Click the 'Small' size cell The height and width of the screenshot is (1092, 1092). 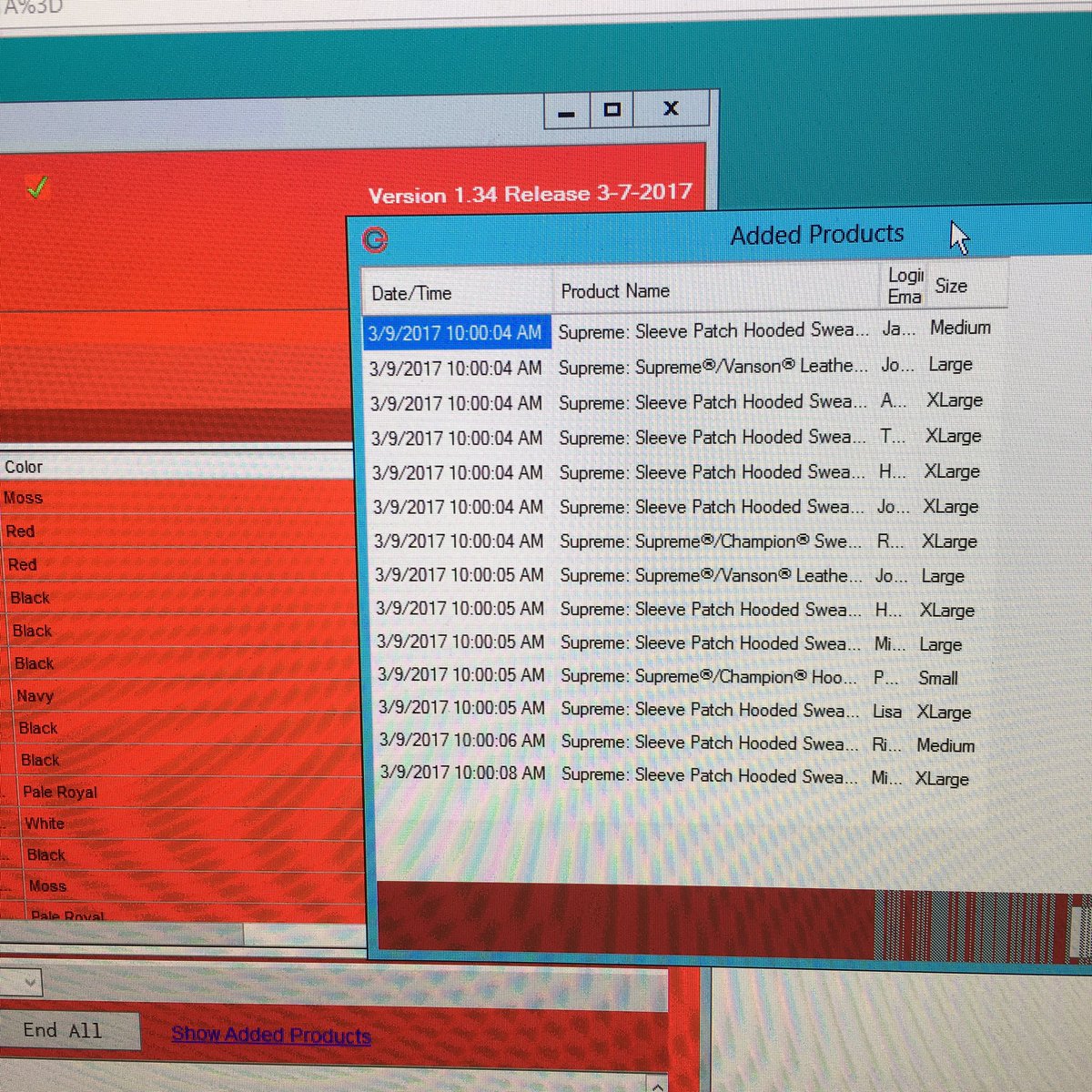(937, 678)
